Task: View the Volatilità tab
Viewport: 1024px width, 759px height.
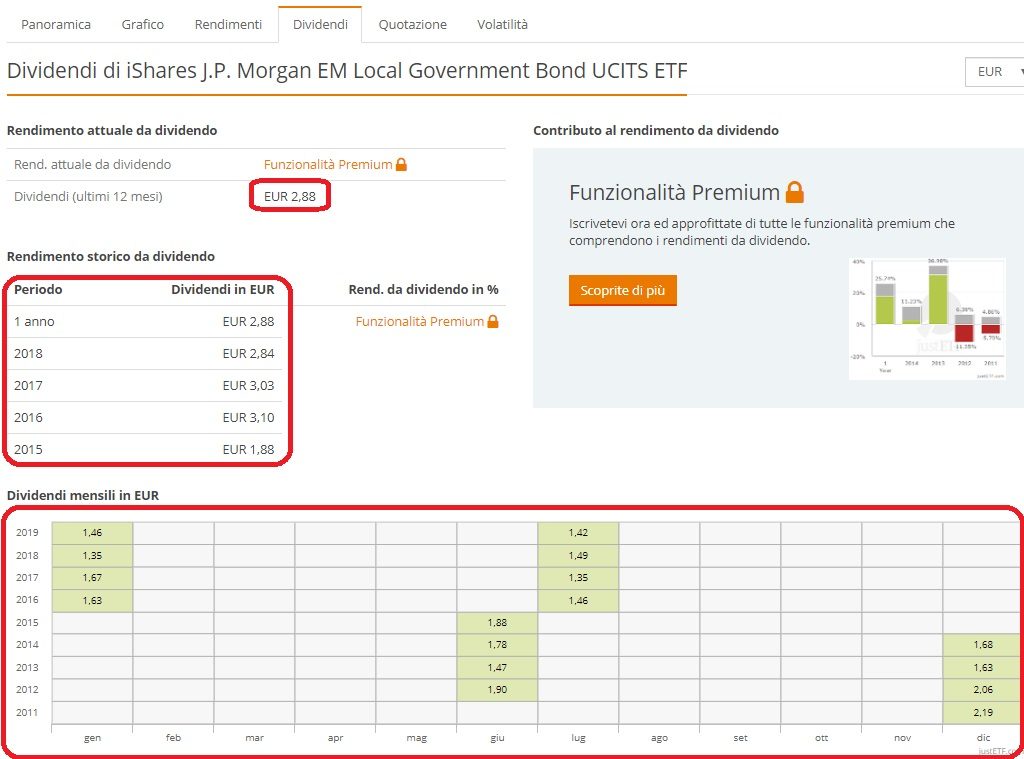Action: (502, 24)
